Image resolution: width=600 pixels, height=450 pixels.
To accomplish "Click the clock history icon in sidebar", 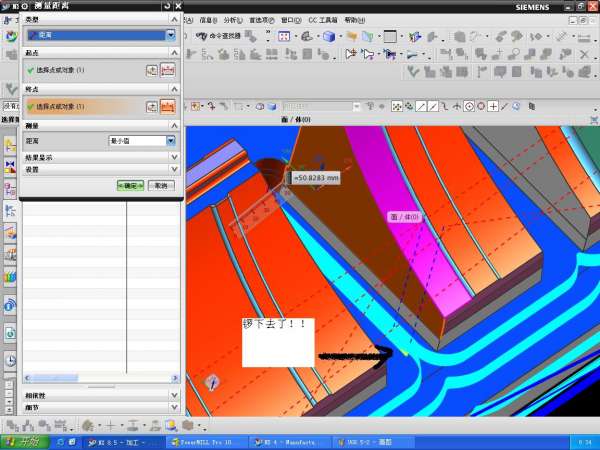I will click(10, 361).
